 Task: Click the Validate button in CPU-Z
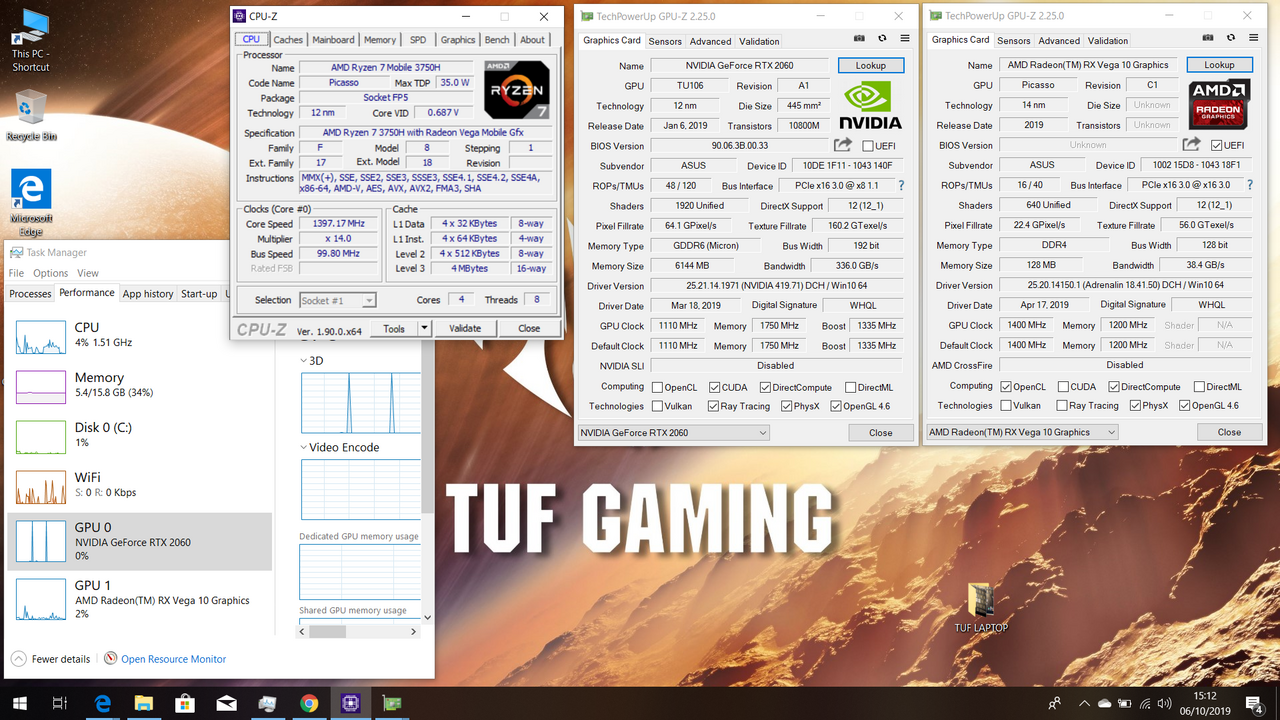point(465,328)
